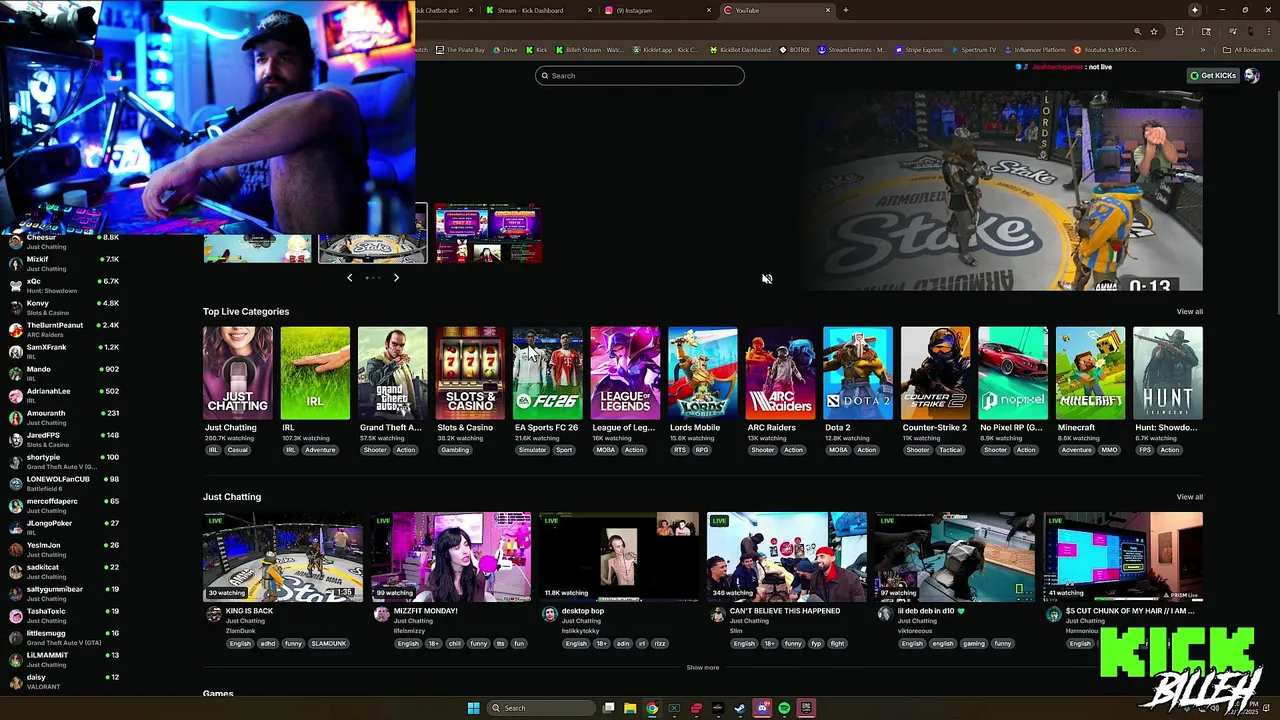
Task: View all Just Chatting streams
Action: click(x=1189, y=497)
